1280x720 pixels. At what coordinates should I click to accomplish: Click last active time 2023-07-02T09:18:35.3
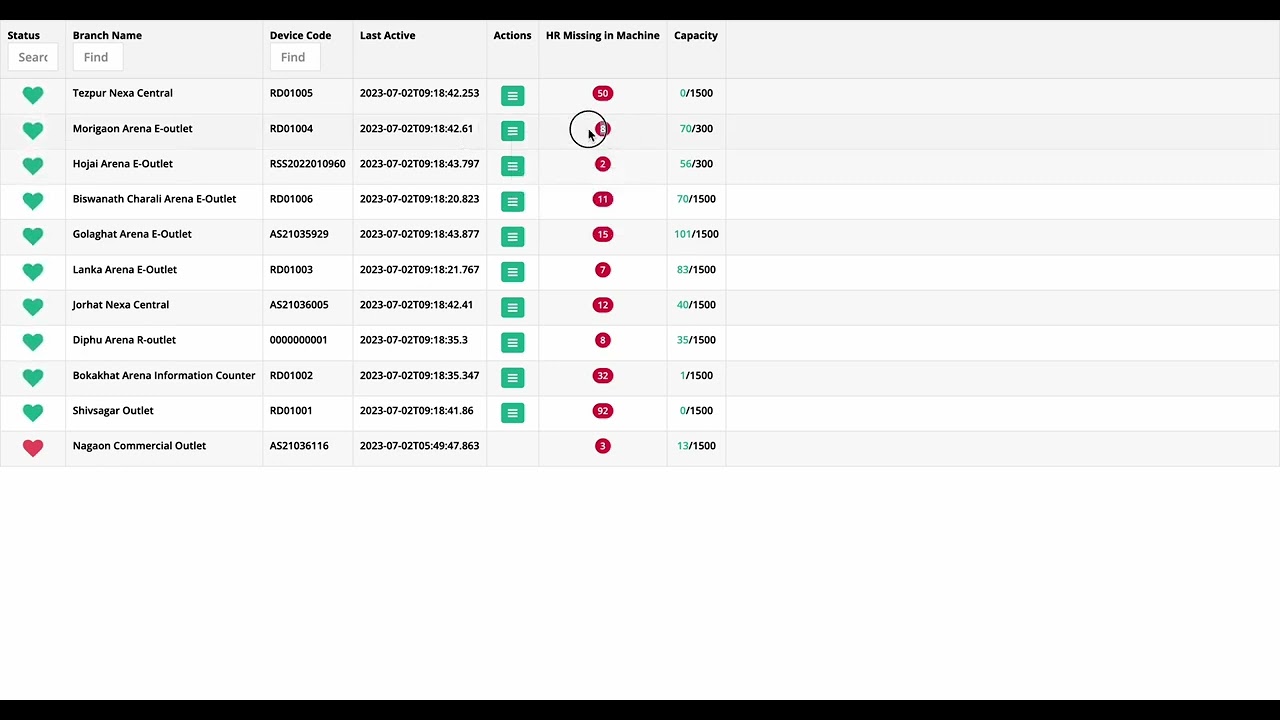tap(413, 340)
